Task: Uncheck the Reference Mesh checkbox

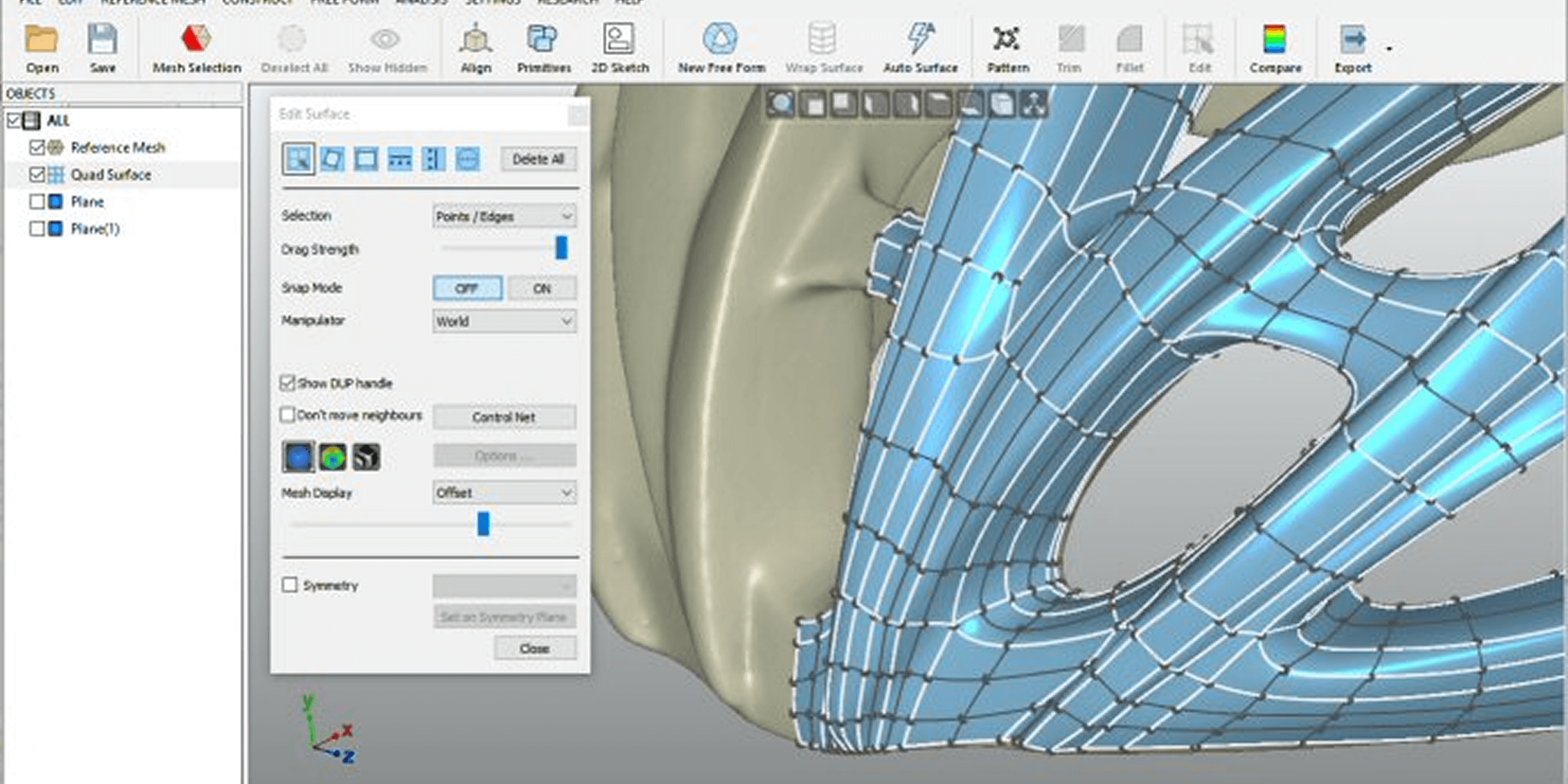Action: [x=37, y=148]
